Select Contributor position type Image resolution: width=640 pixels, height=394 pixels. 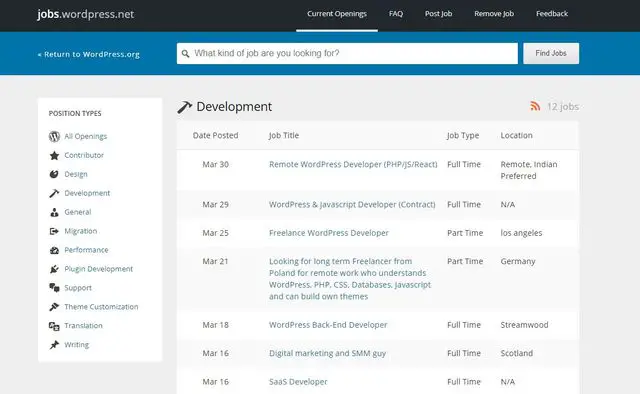(x=84, y=155)
